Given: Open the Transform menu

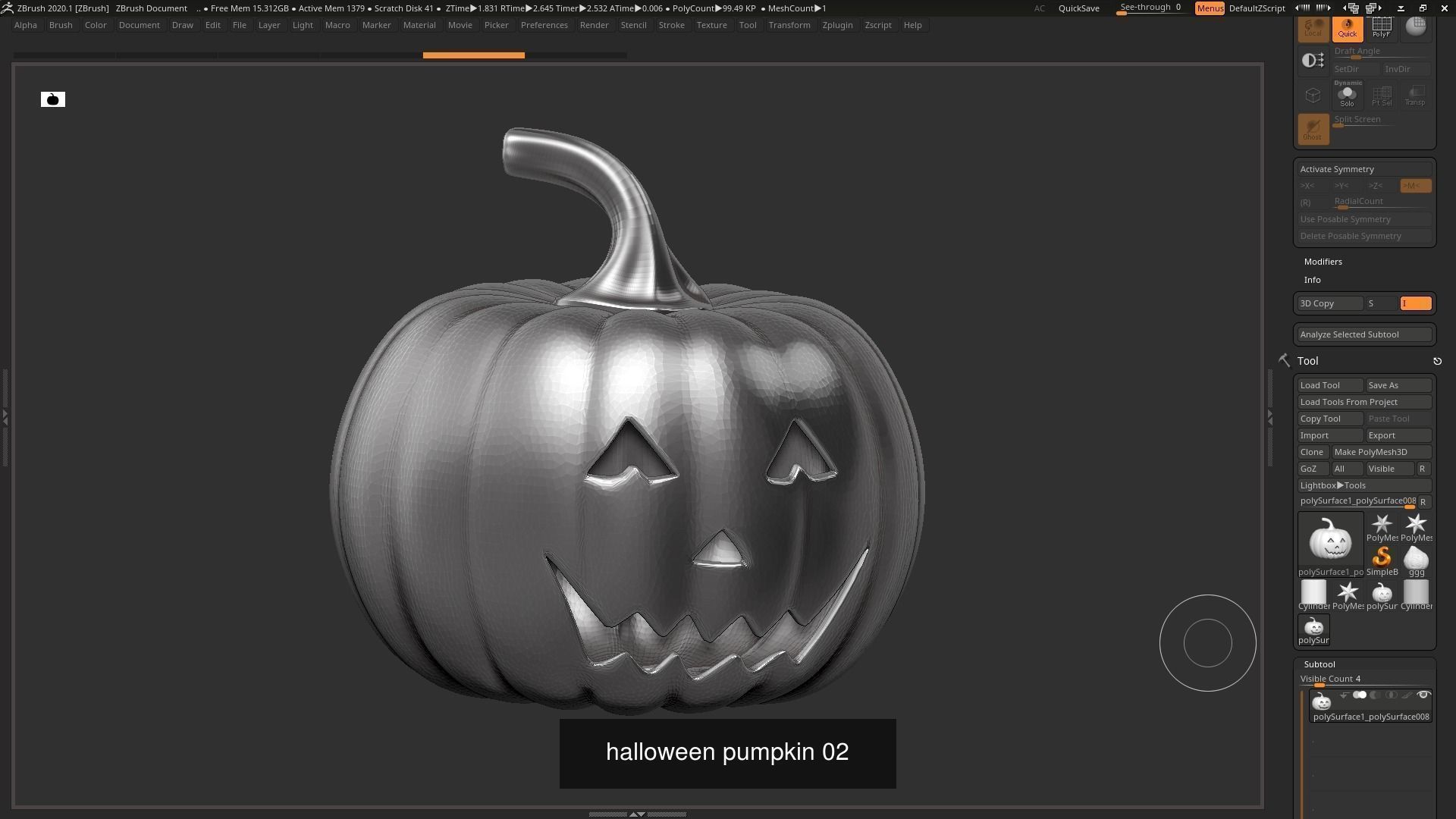Looking at the screenshot, I should coord(789,25).
